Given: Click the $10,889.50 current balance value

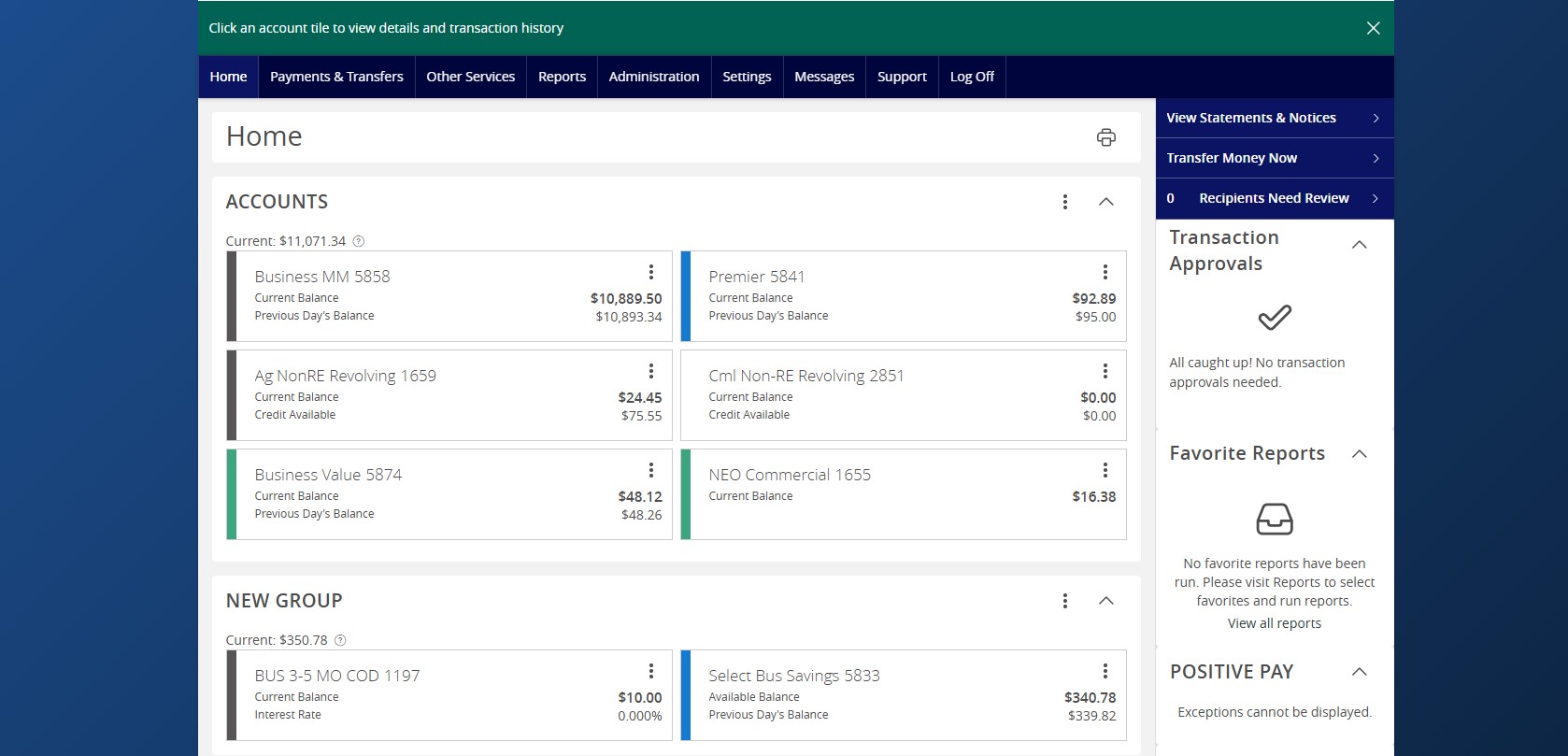Looking at the screenshot, I should tap(626, 299).
